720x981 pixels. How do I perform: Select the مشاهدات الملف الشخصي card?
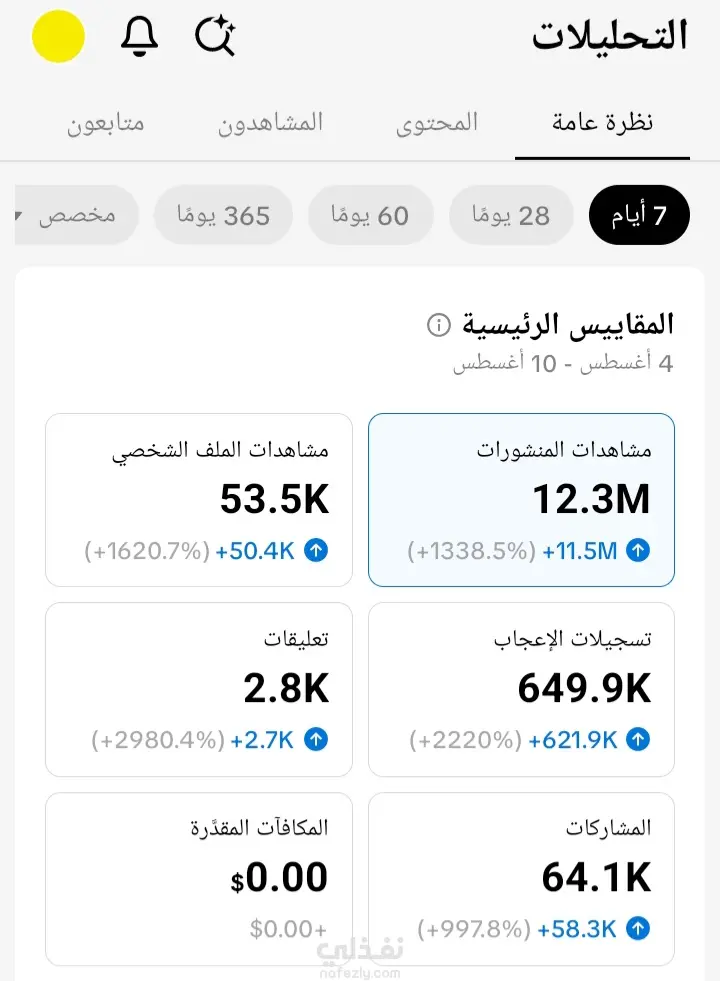click(199, 500)
